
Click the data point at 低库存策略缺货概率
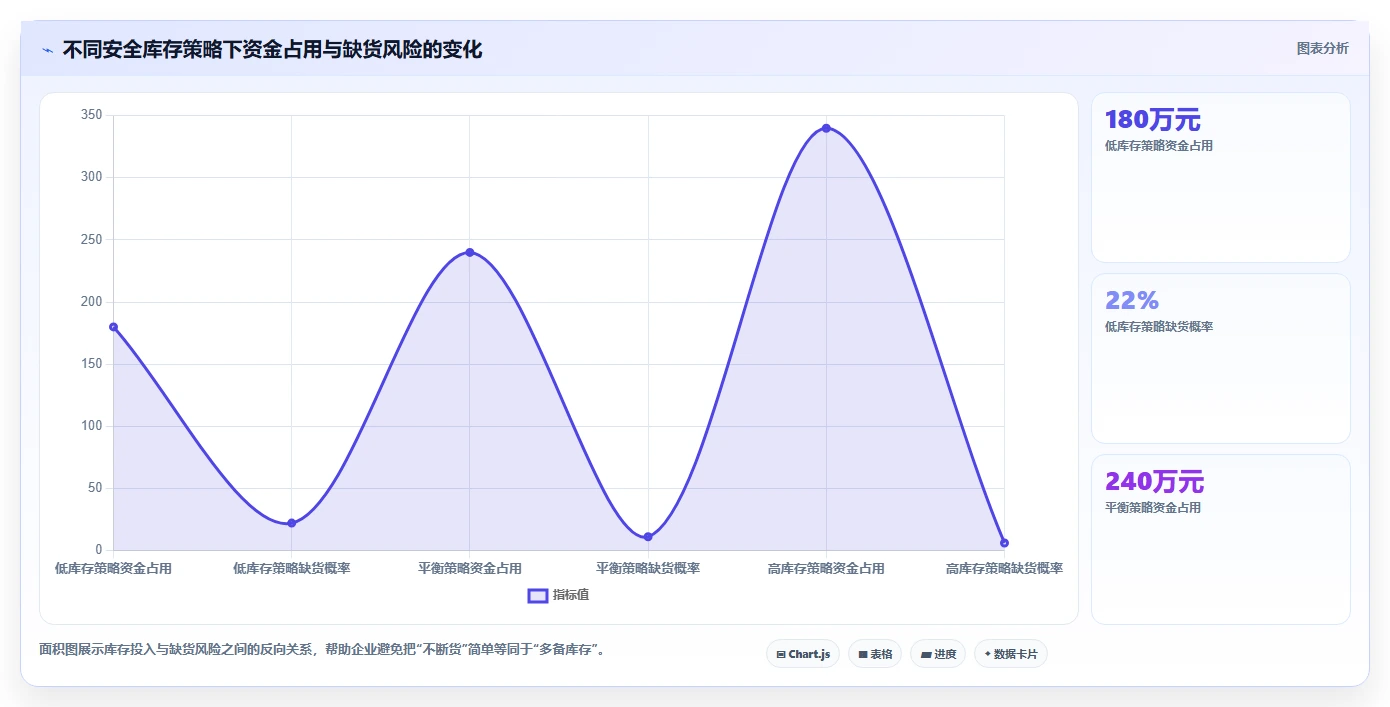click(291, 523)
